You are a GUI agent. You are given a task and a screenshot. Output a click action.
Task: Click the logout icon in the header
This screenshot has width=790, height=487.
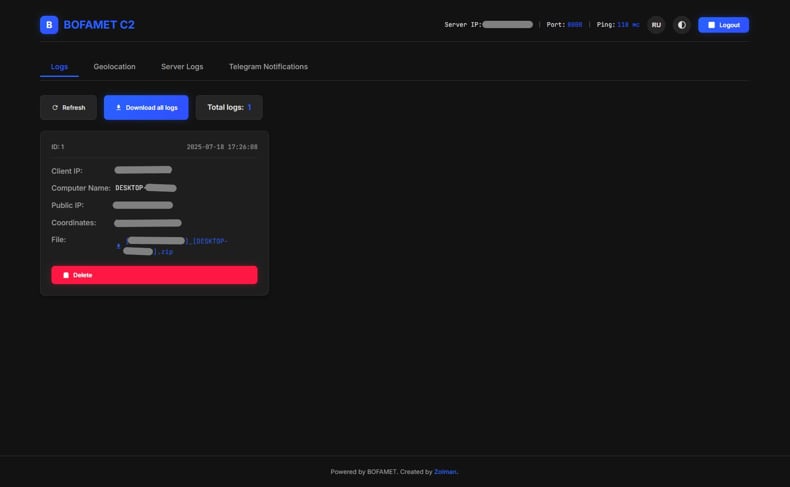click(x=711, y=25)
